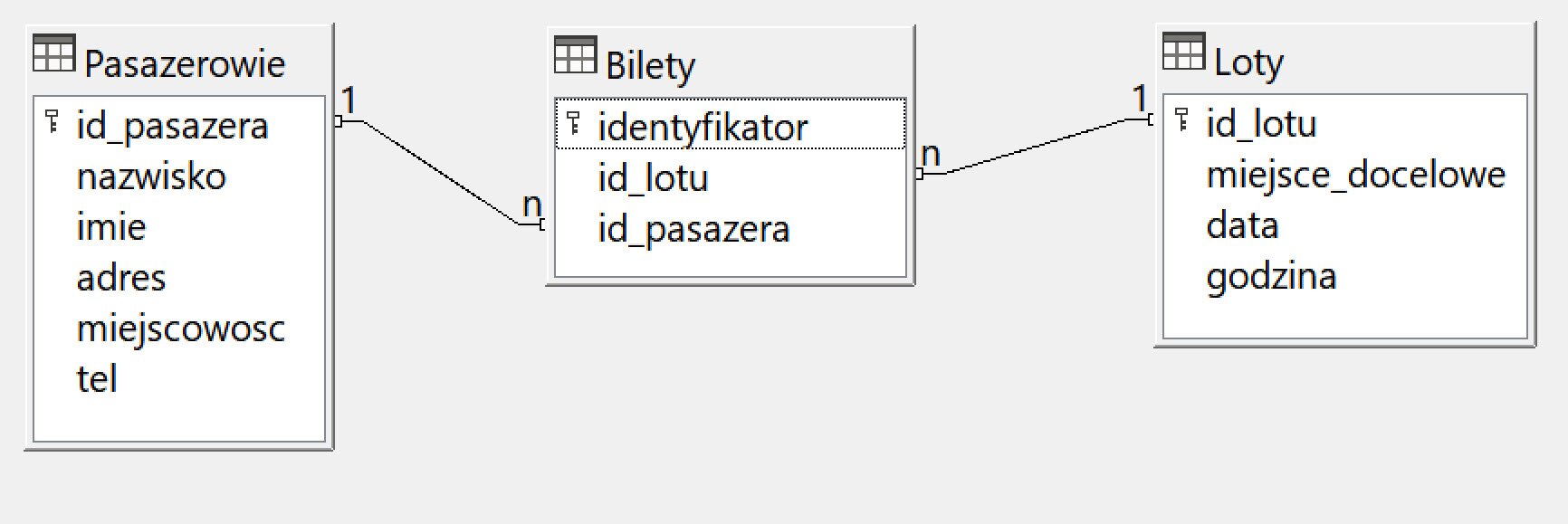Select relation line between Bilety and Loty
The image size is (1568, 524).
pyautogui.click(x=1032, y=147)
